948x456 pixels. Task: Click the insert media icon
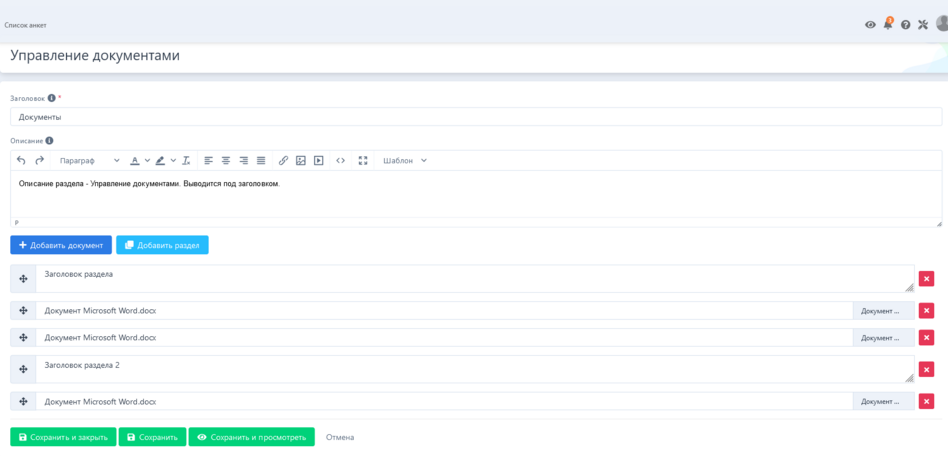[x=319, y=161]
